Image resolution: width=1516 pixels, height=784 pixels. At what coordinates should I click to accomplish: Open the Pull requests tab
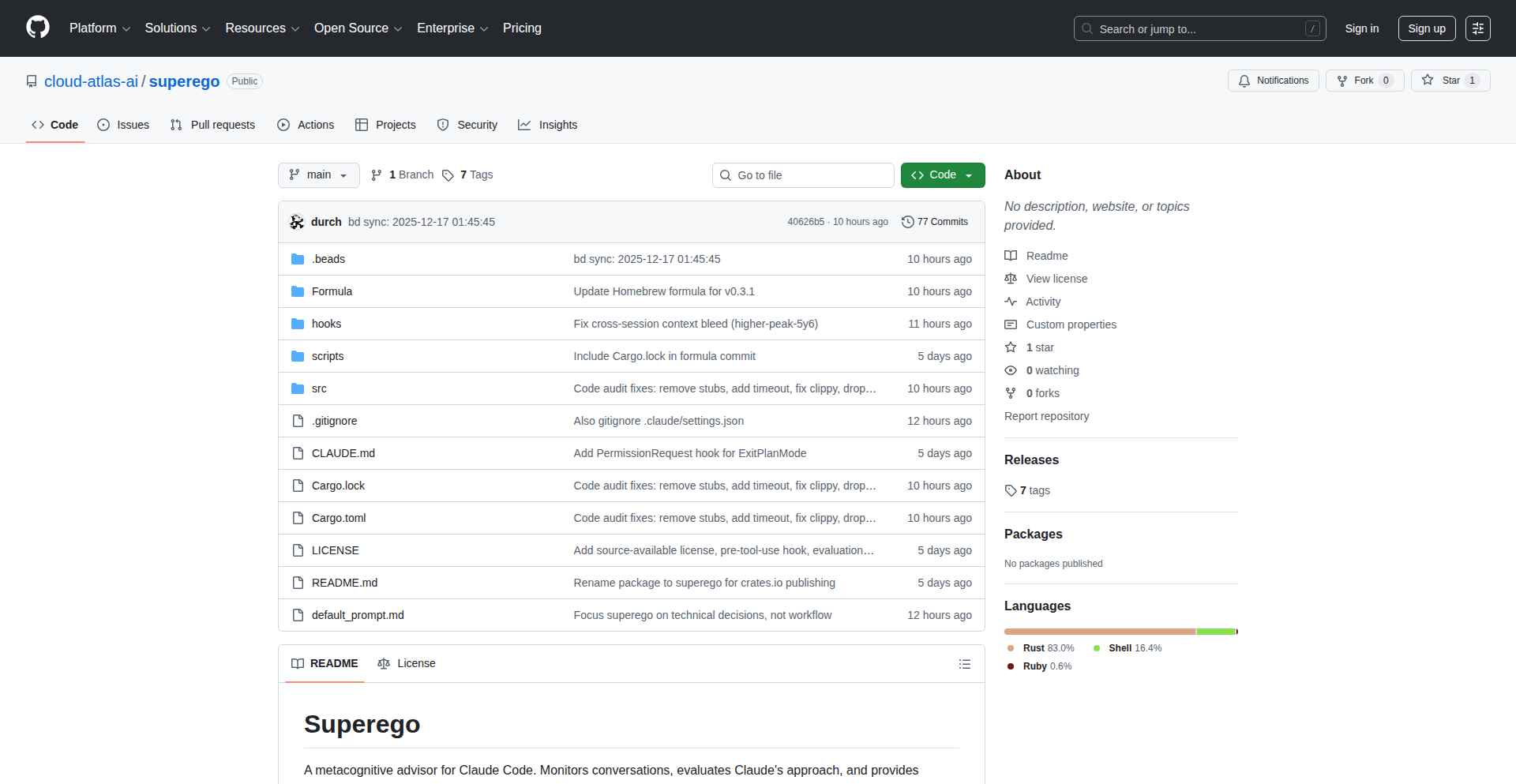tap(213, 125)
